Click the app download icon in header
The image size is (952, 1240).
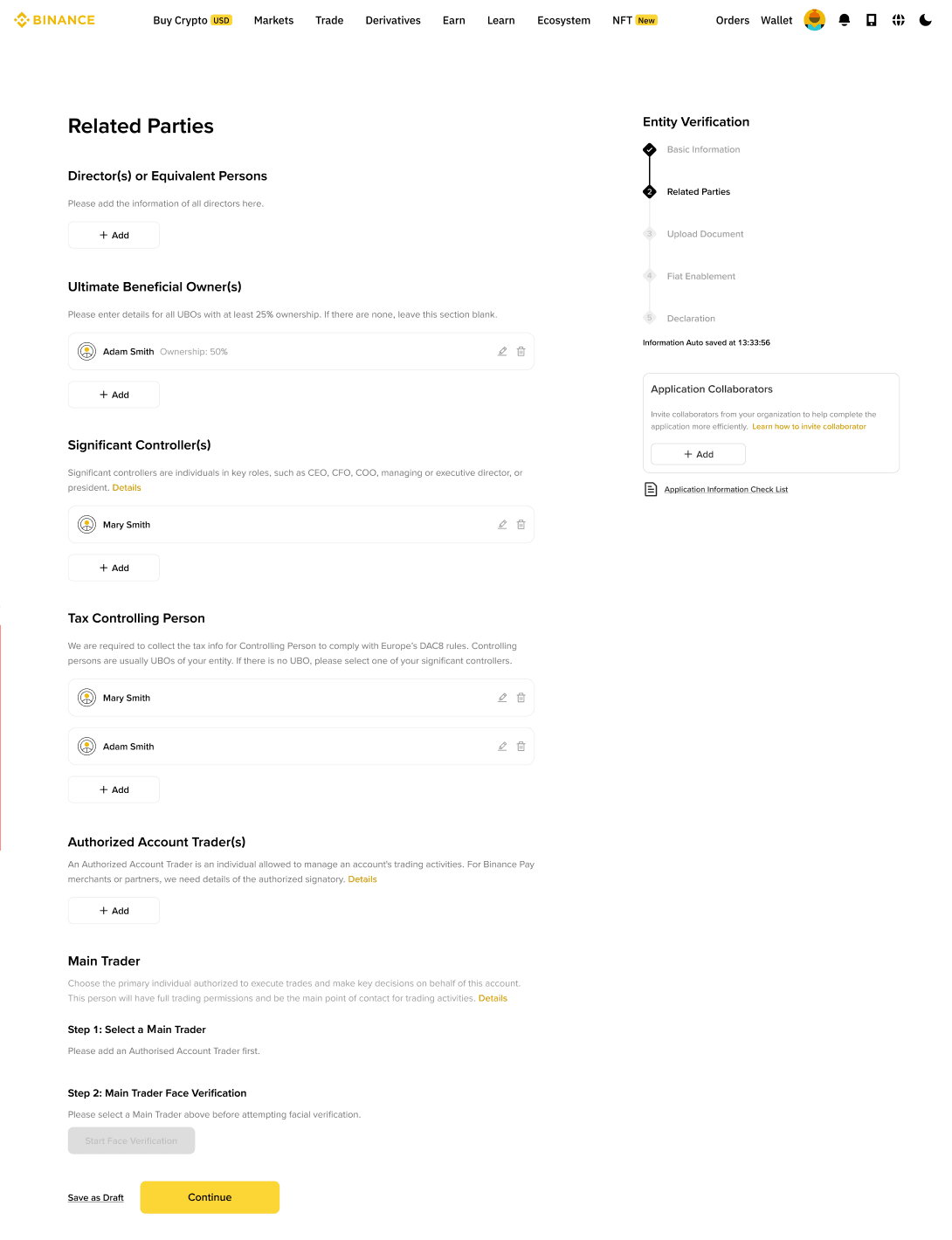(x=872, y=20)
